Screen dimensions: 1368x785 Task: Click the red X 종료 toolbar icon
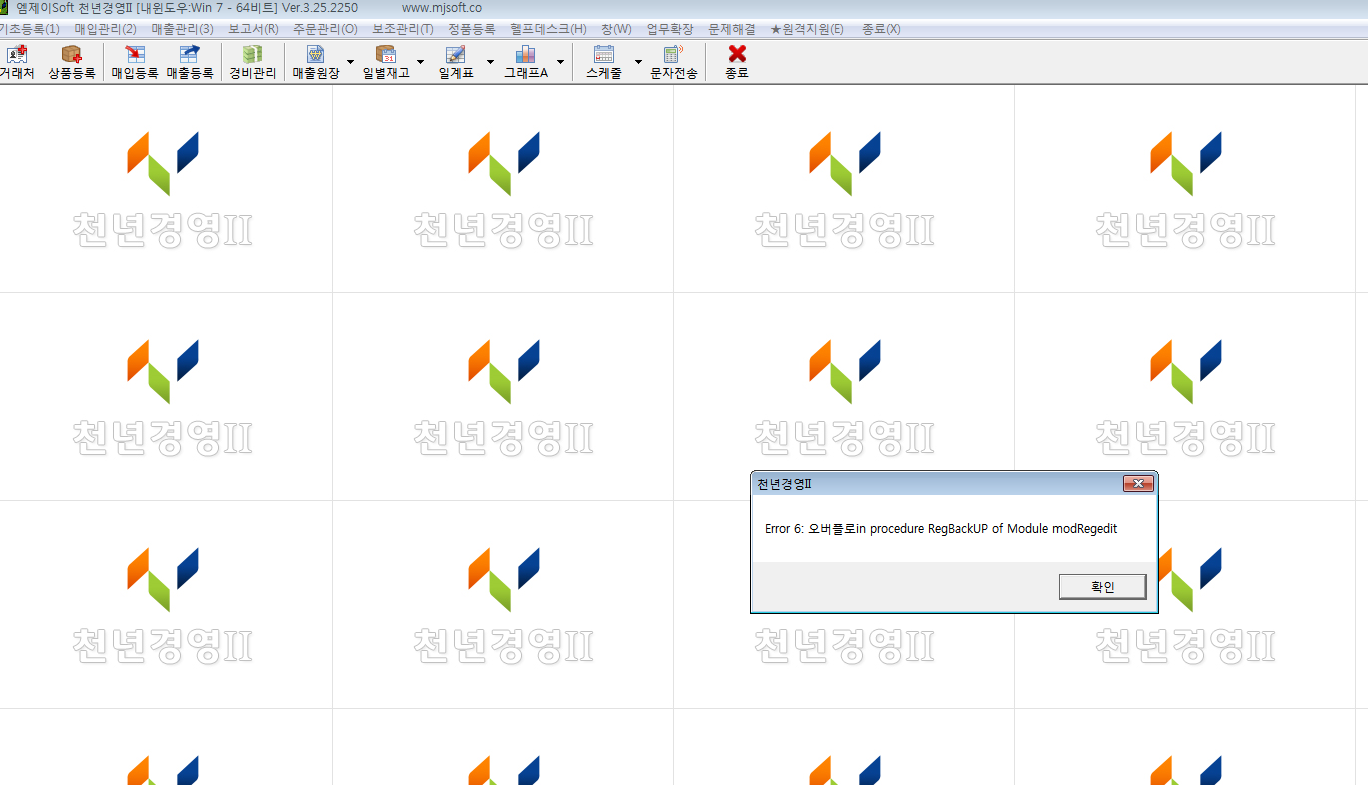coord(737,62)
